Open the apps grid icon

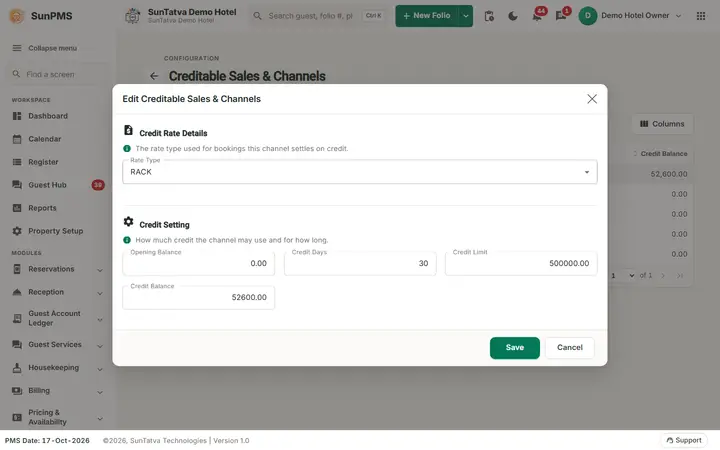pyautogui.click(x=701, y=16)
